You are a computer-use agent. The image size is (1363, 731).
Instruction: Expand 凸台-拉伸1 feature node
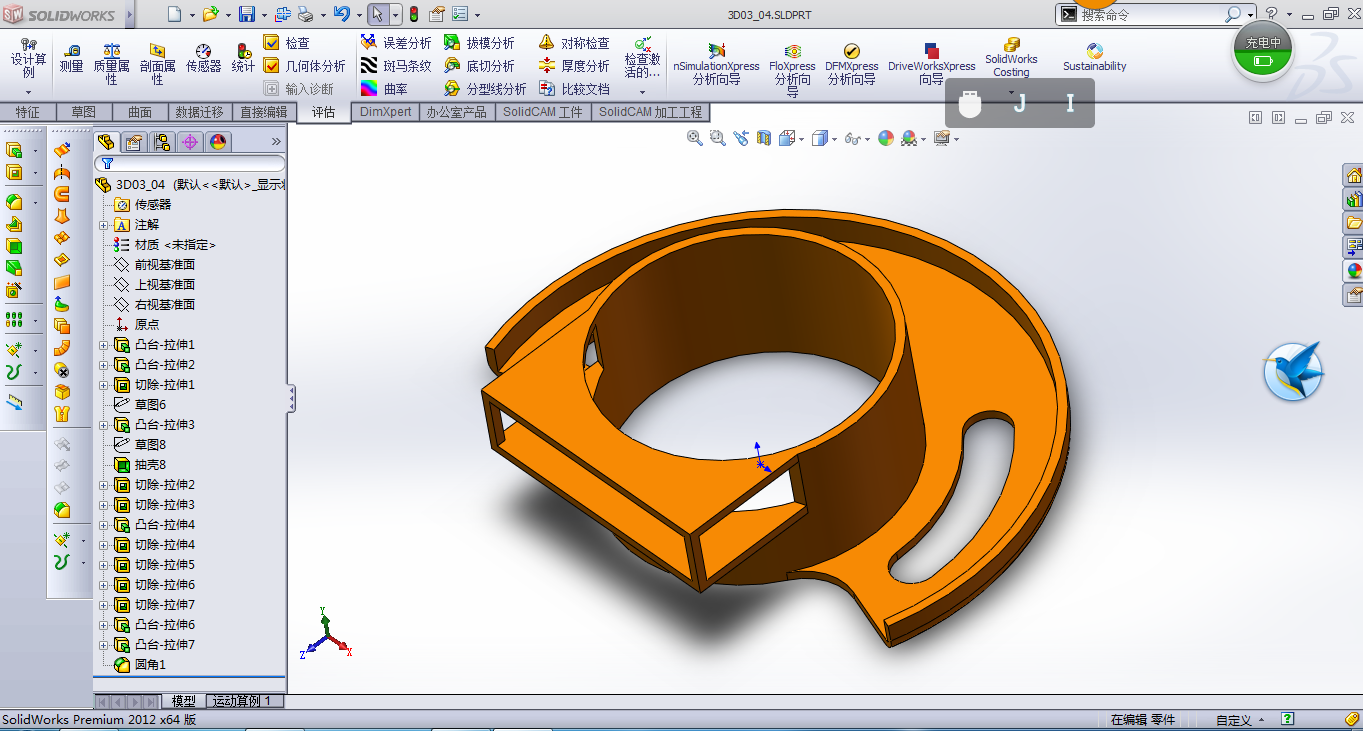[103, 345]
